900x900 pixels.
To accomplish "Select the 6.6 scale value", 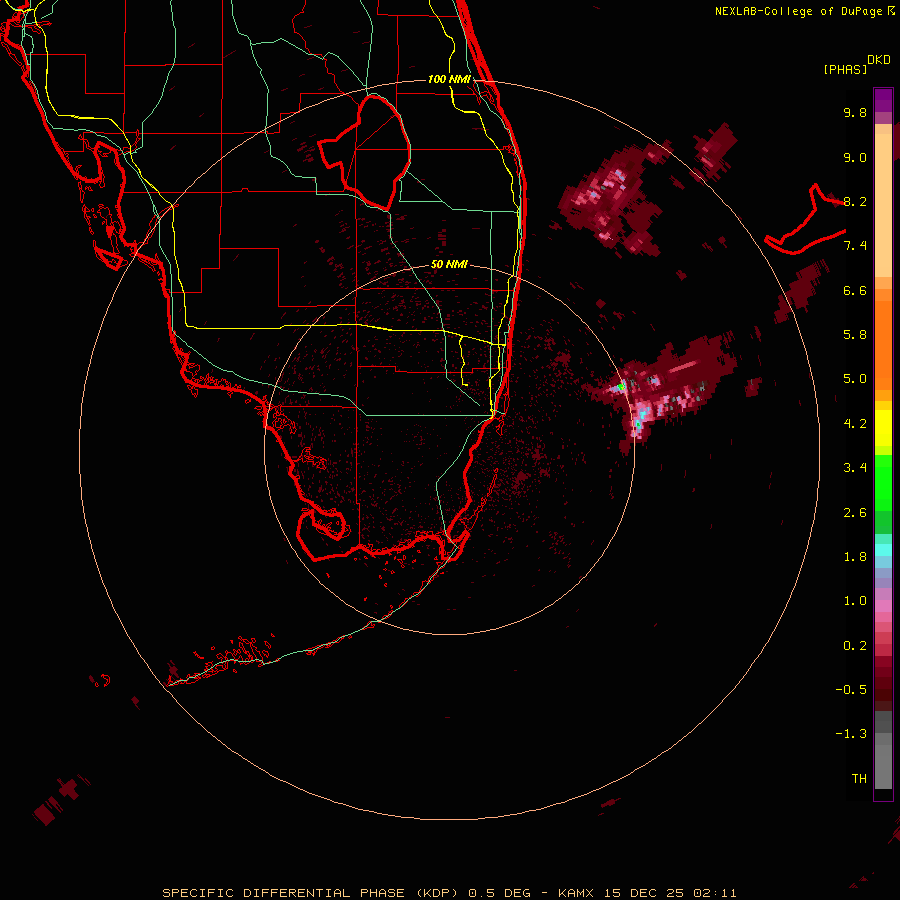I will 855,290.
